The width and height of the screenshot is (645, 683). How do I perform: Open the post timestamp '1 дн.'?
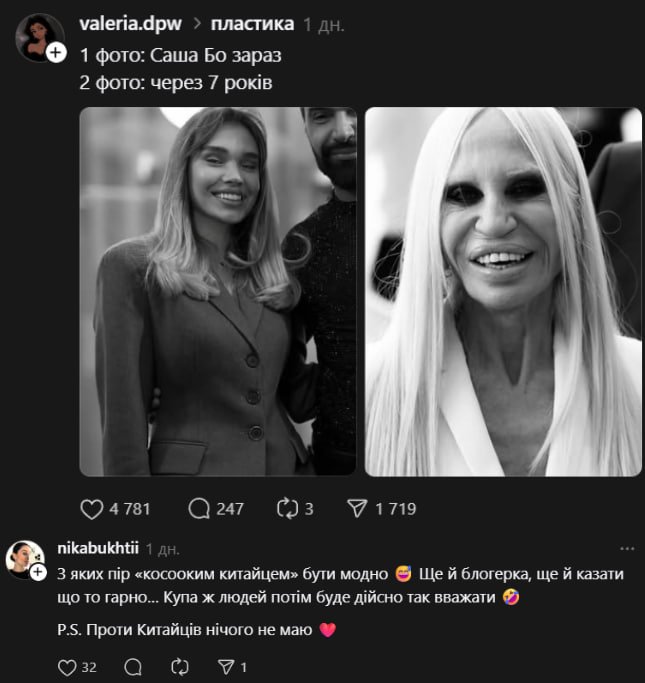coord(323,23)
